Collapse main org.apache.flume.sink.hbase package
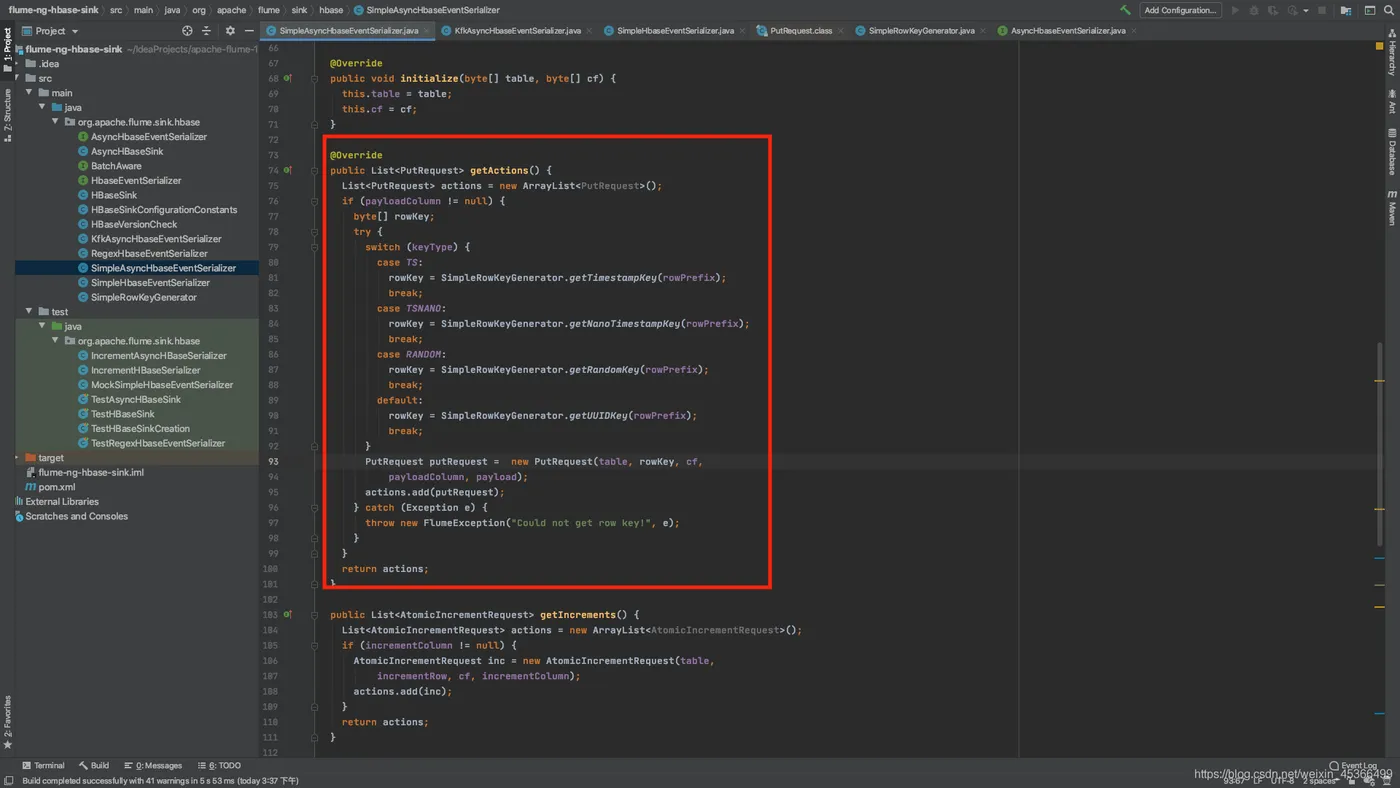 point(56,122)
